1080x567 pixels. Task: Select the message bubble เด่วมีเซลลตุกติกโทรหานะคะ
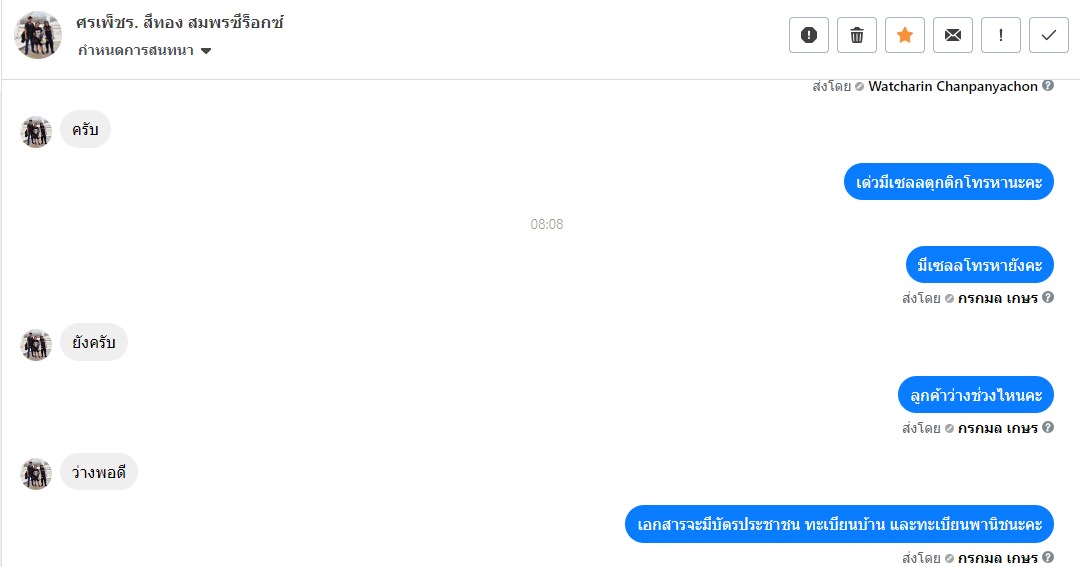click(948, 182)
